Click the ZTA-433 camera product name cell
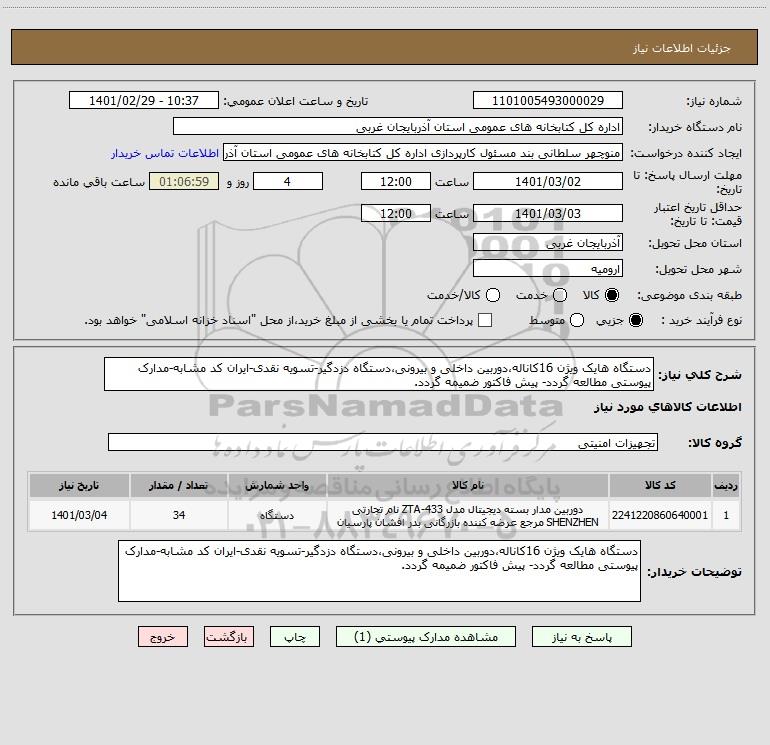 point(468,515)
